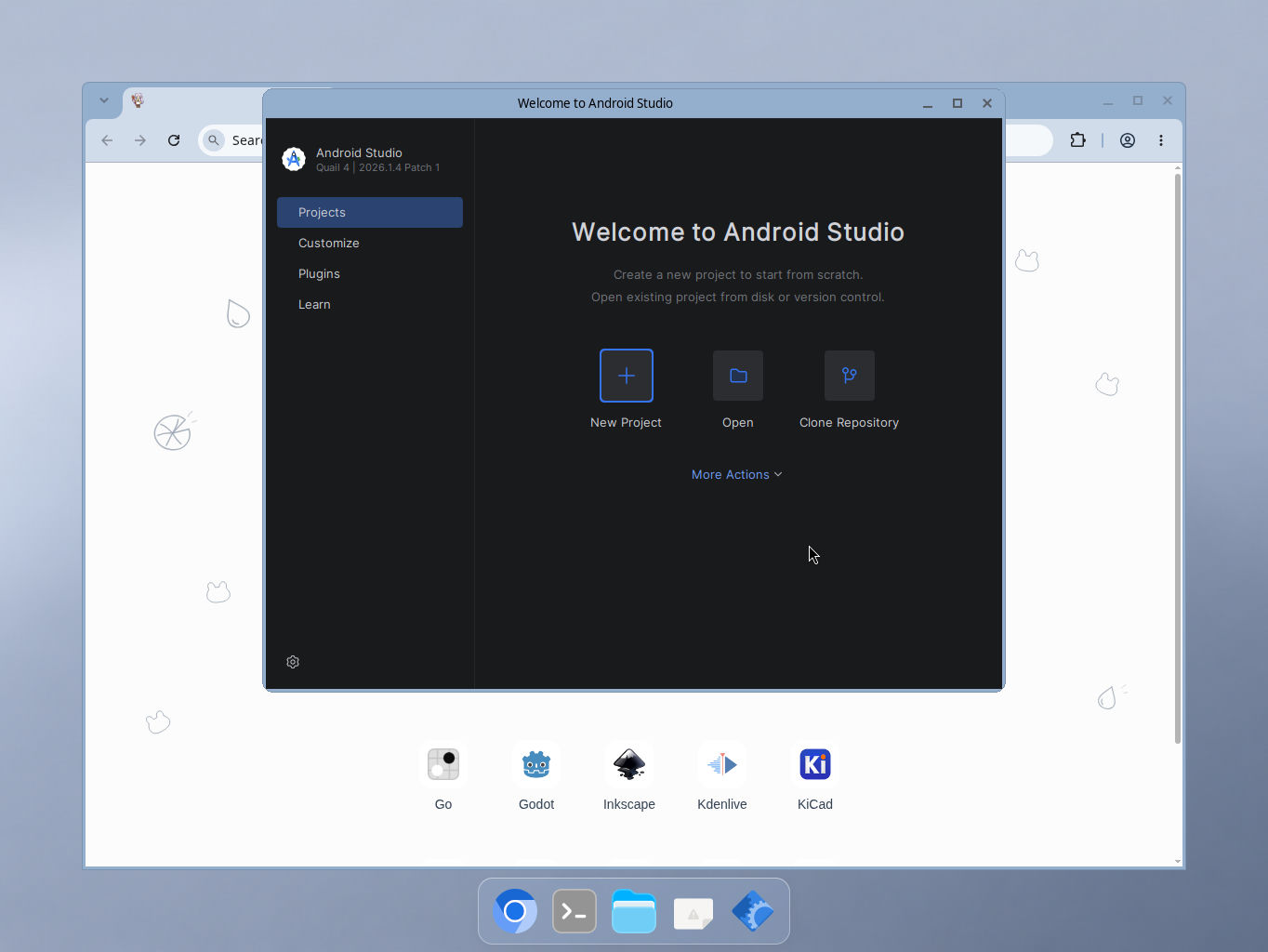Click the browser search address field
The image size is (1268, 952).
(x=232, y=140)
